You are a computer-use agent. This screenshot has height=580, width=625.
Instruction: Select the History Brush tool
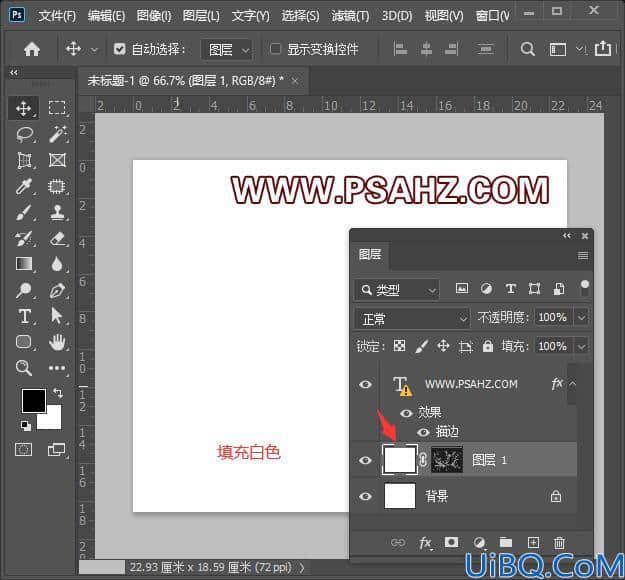(x=24, y=238)
